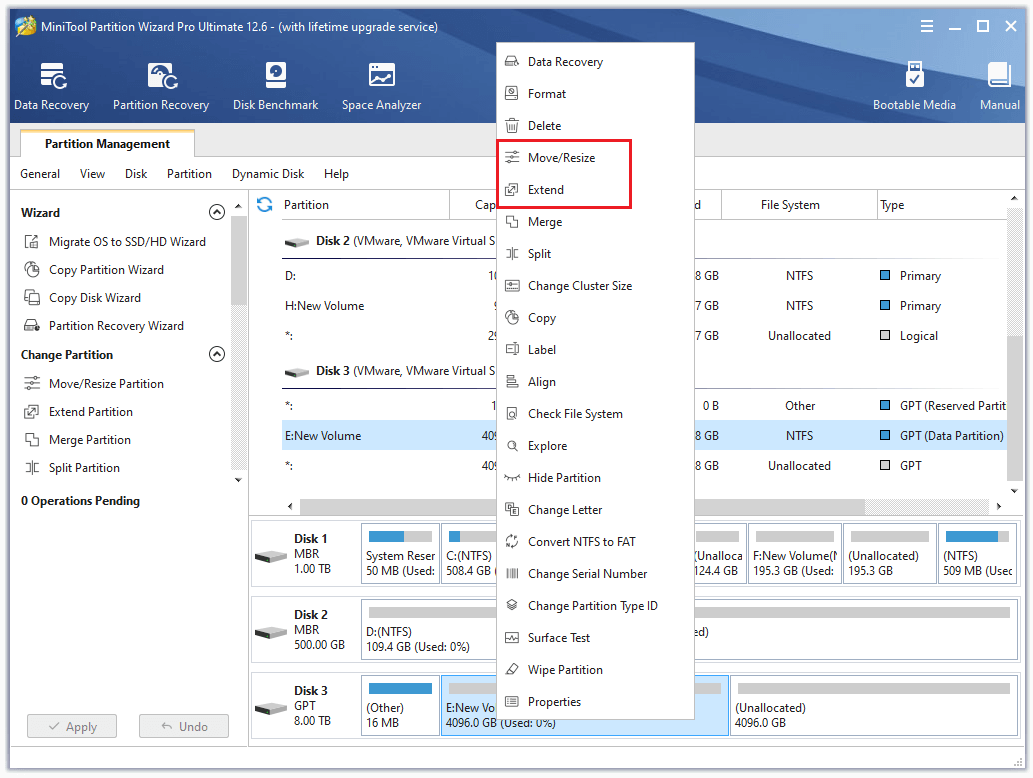
Task: Sort by the File System column header
Action: tap(799, 205)
